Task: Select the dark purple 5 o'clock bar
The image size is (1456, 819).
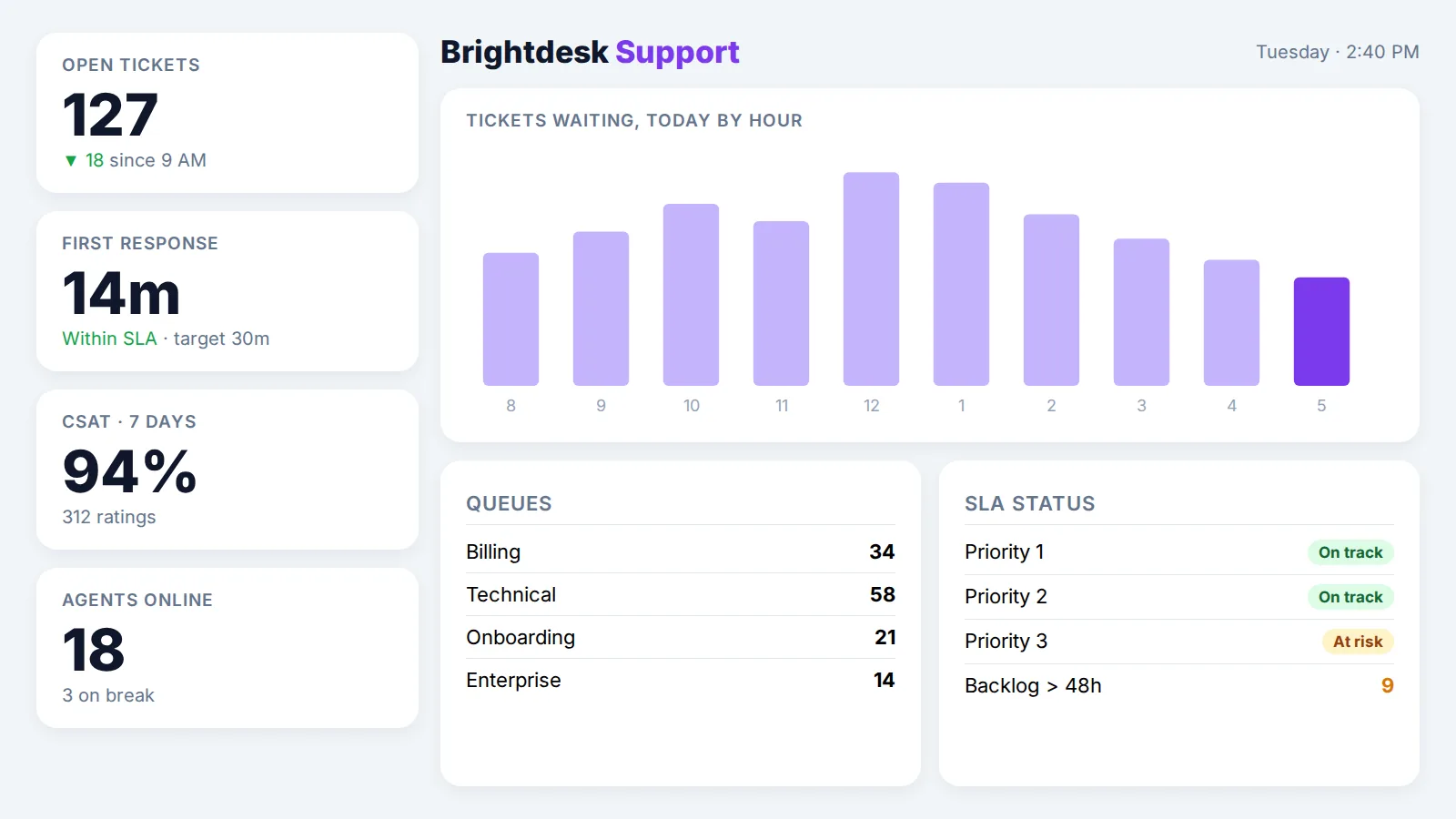Action: pos(1321,331)
